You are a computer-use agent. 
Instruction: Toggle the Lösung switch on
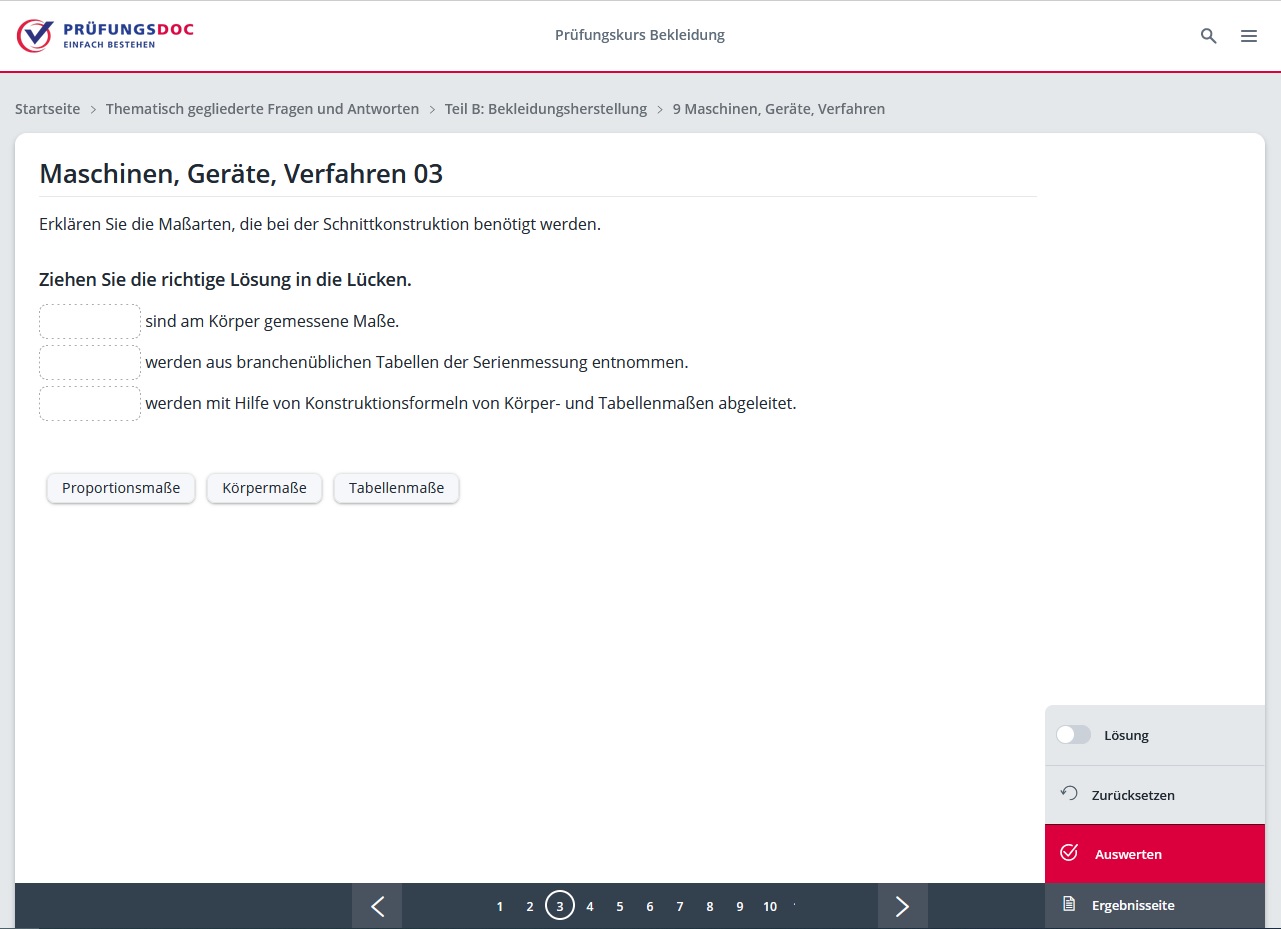[1073, 735]
